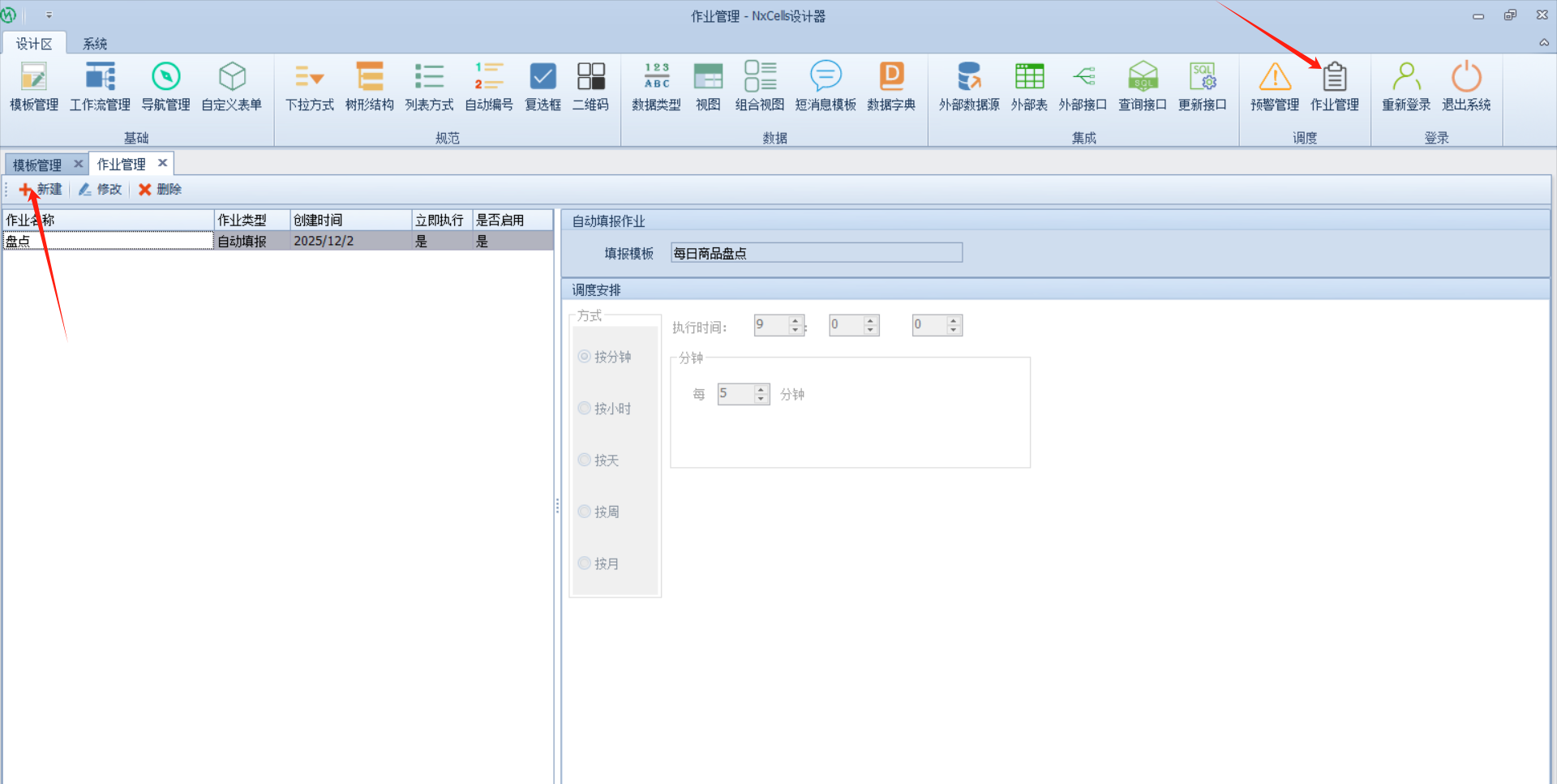Choose the 按天 schedule option
1557x784 pixels.
click(584, 461)
